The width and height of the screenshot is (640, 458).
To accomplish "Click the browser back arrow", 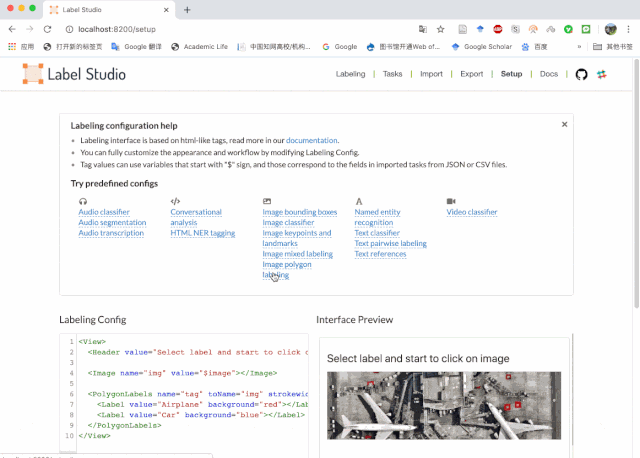I will pos(12,29).
